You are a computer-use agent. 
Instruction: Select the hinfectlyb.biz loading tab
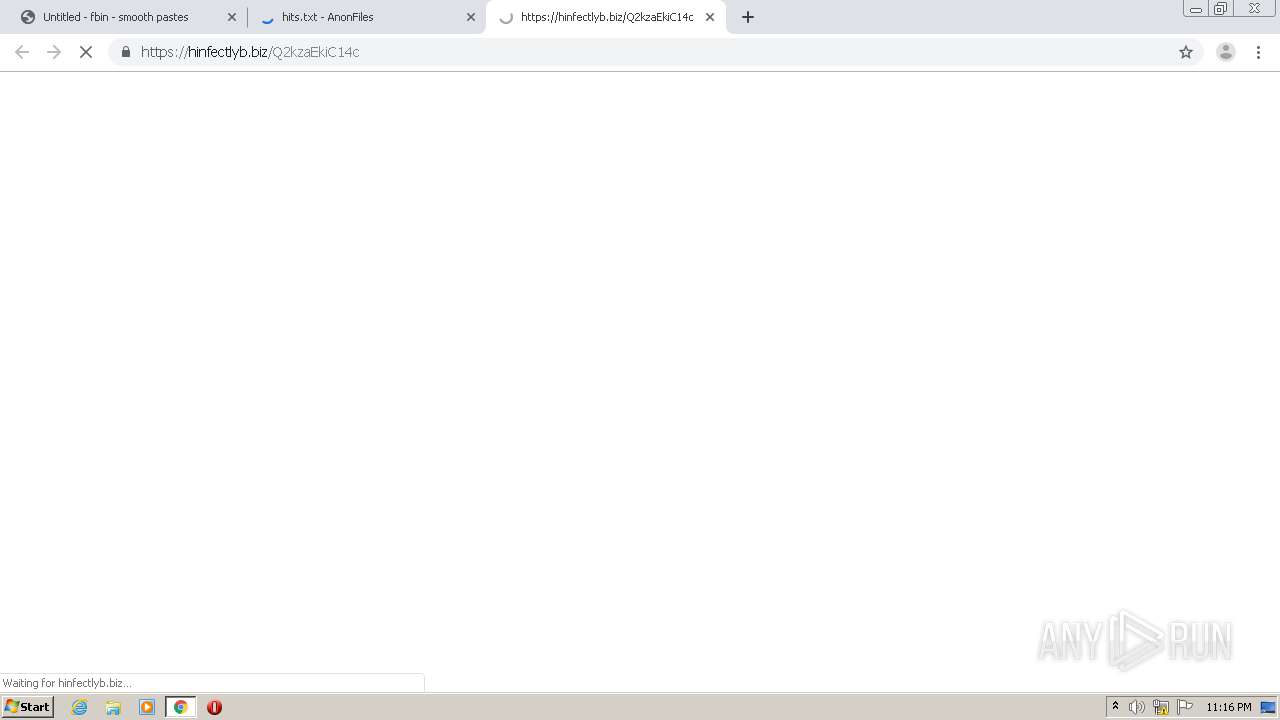(605, 17)
